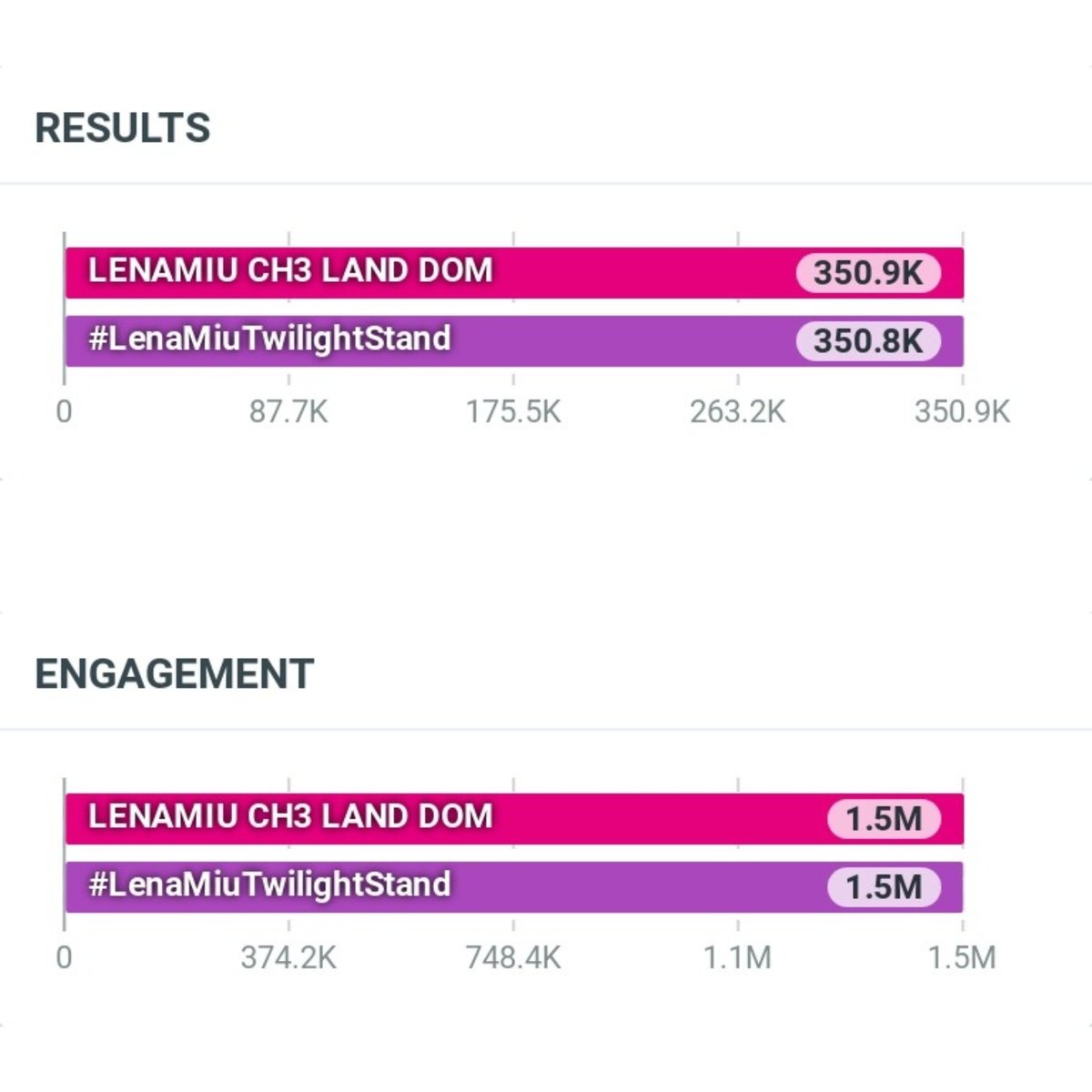Image resolution: width=1092 pixels, height=1092 pixels.
Task: Click the results chart zero axis label
Action: point(64,411)
